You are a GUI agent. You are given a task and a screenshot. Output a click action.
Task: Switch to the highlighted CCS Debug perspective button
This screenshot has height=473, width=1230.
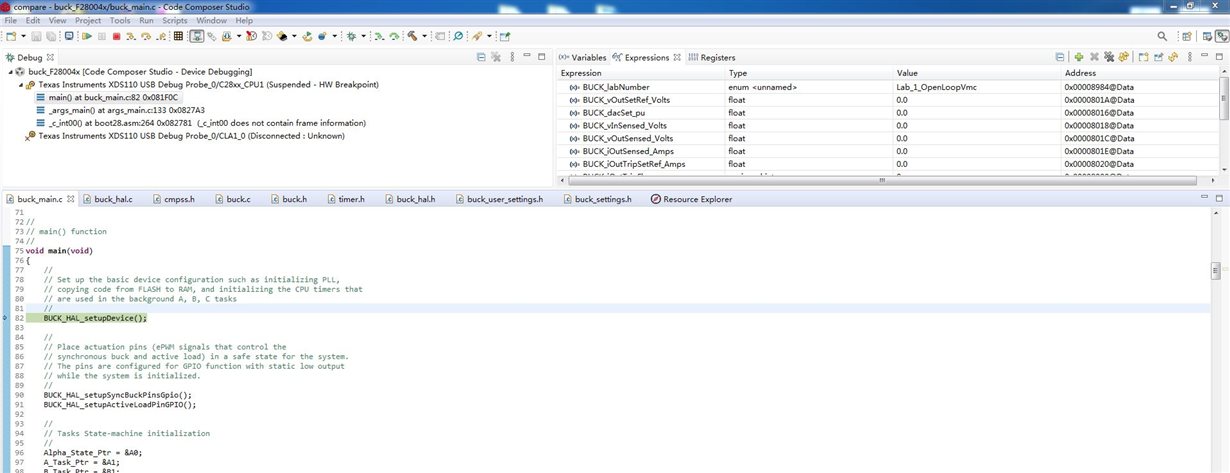coord(1222,36)
